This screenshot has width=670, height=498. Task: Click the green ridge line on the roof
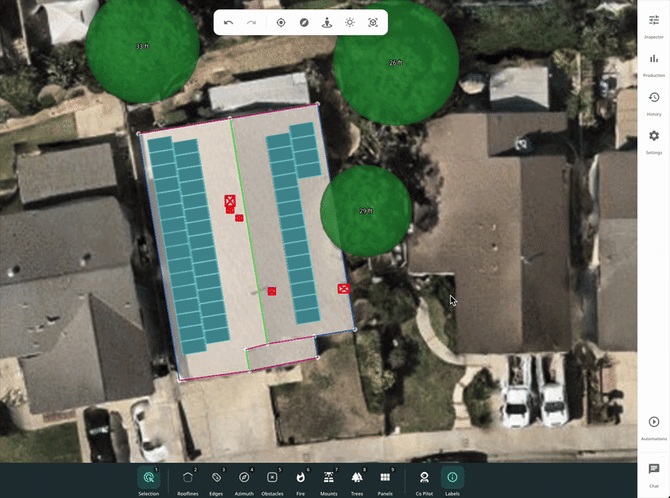(x=249, y=231)
